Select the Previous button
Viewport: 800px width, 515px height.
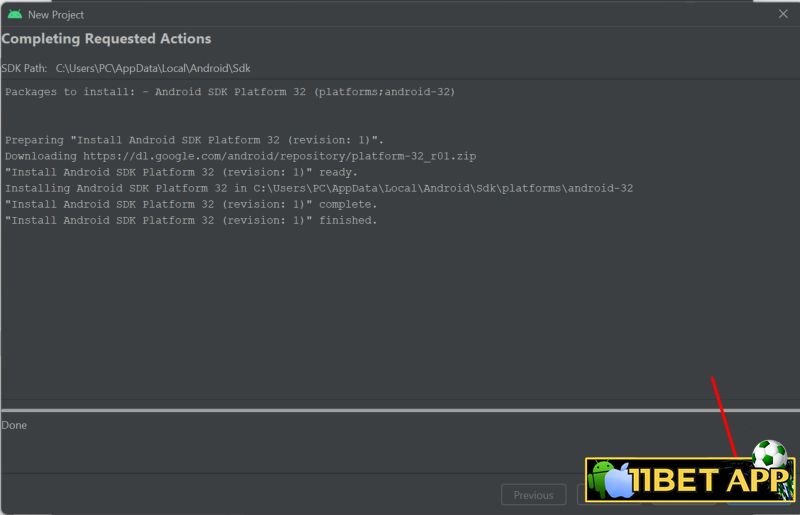533,495
